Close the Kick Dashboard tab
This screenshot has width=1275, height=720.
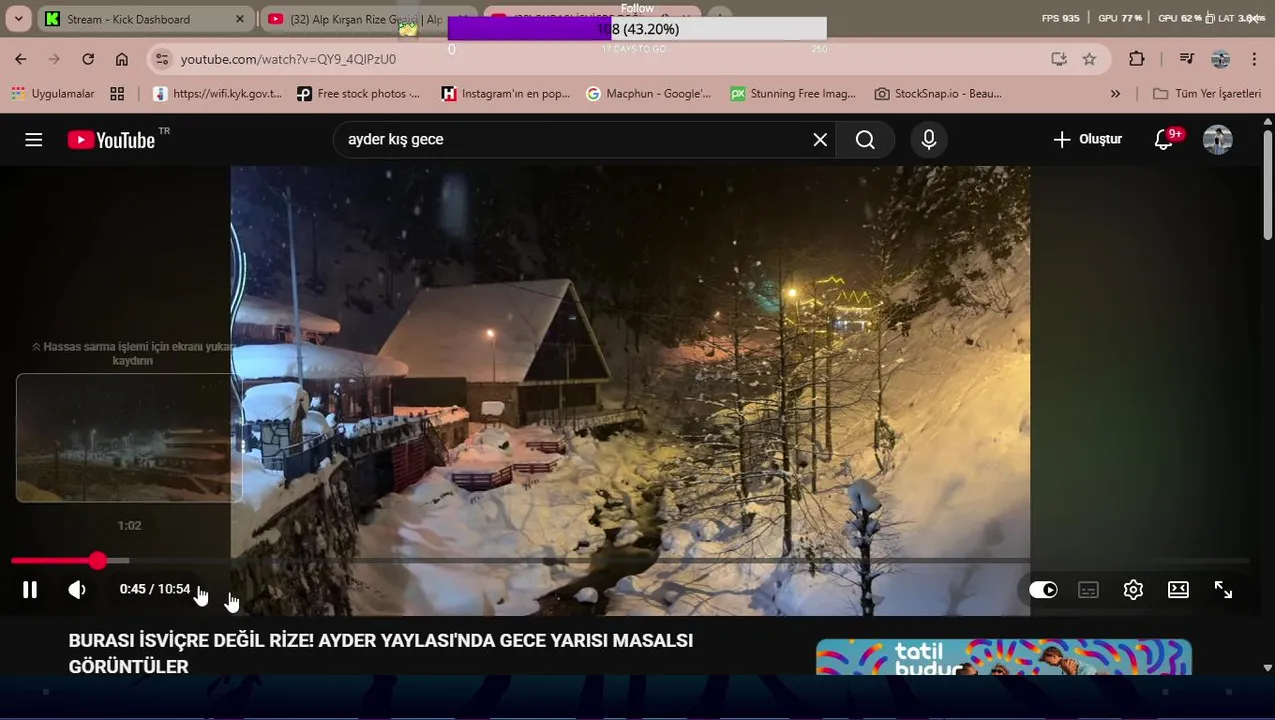(239, 19)
